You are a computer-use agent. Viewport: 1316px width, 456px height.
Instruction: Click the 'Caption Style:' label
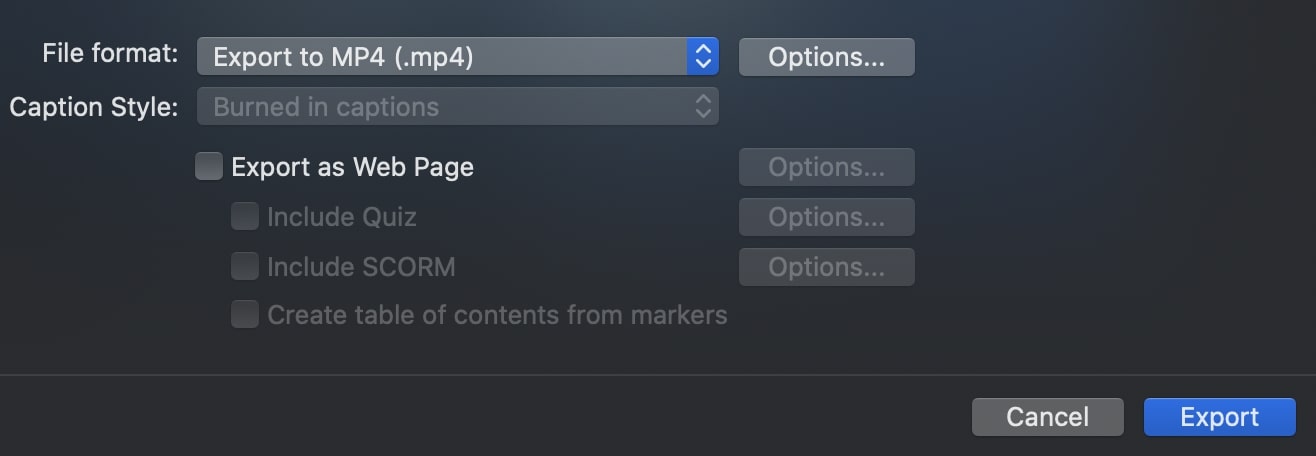coord(94,107)
